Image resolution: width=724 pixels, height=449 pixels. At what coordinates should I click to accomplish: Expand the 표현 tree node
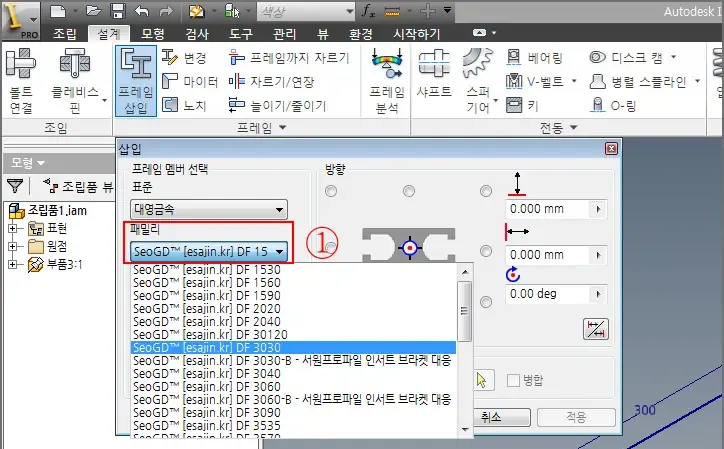tap(12, 228)
